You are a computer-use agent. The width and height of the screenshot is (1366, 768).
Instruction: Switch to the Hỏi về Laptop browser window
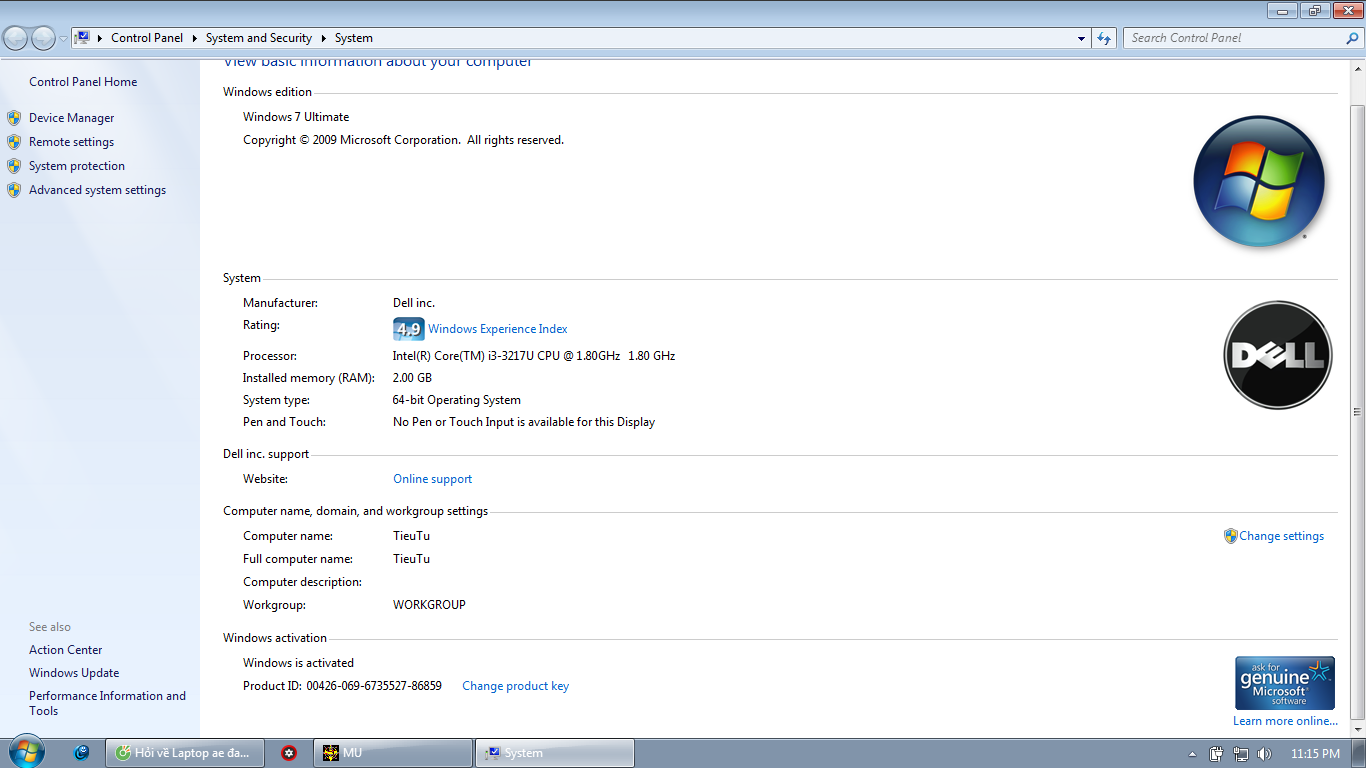pyautogui.click(x=186, y=753)
